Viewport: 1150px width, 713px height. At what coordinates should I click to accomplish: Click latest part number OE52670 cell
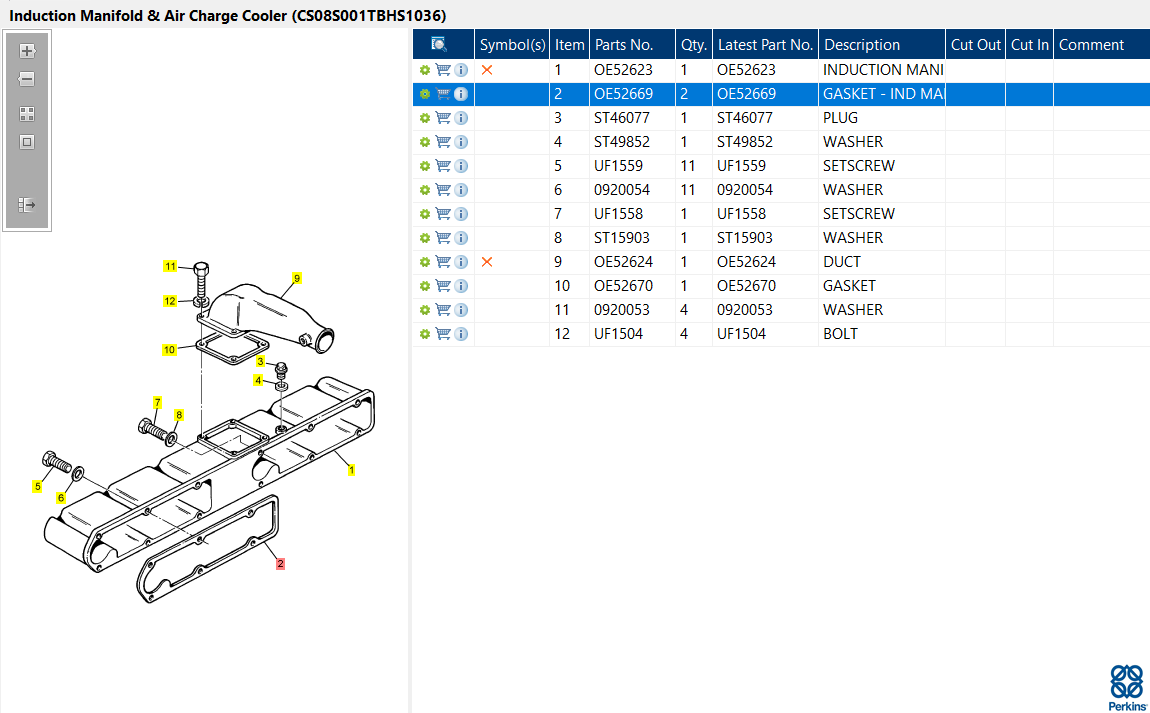tap(746, 286)
